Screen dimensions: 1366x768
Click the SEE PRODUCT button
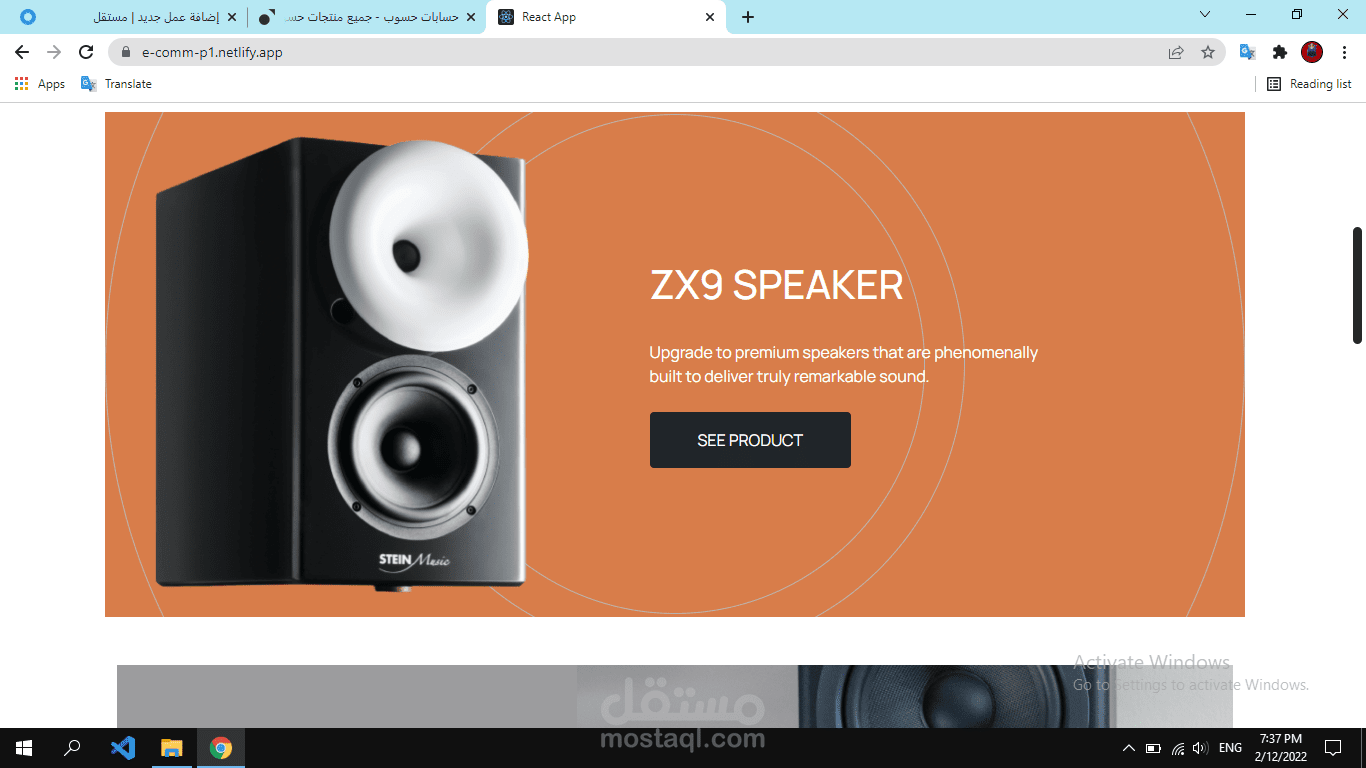click(x=750, y=440)
